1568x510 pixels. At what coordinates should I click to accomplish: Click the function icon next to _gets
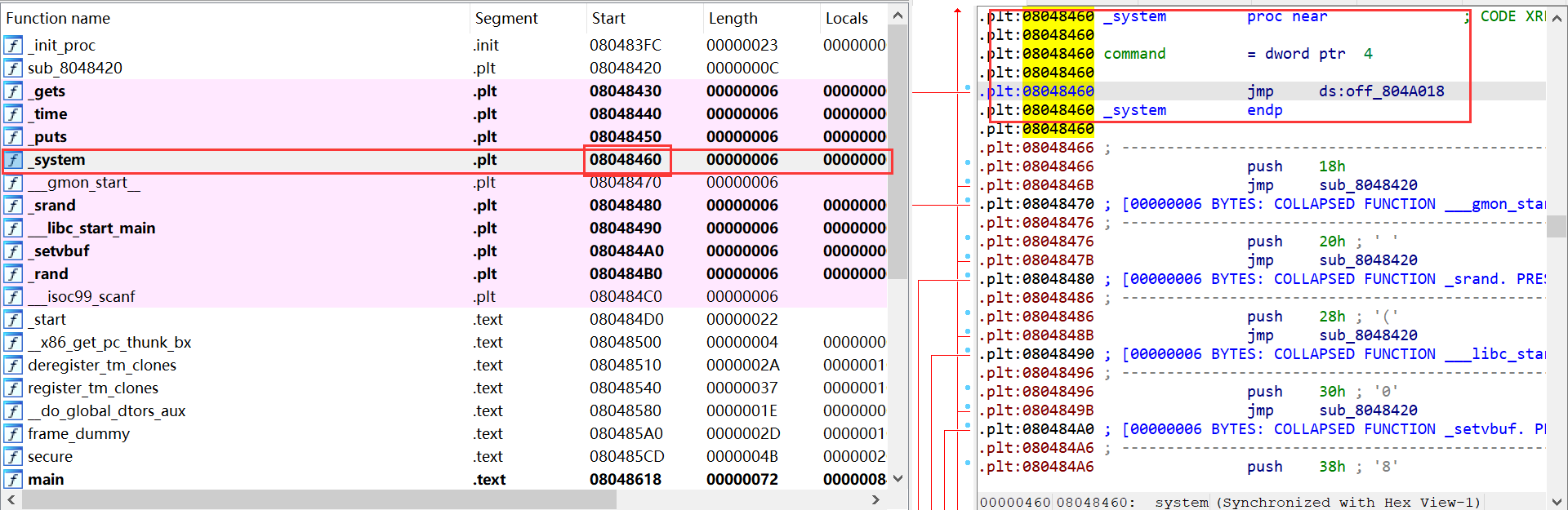click(x=13, y=91)
